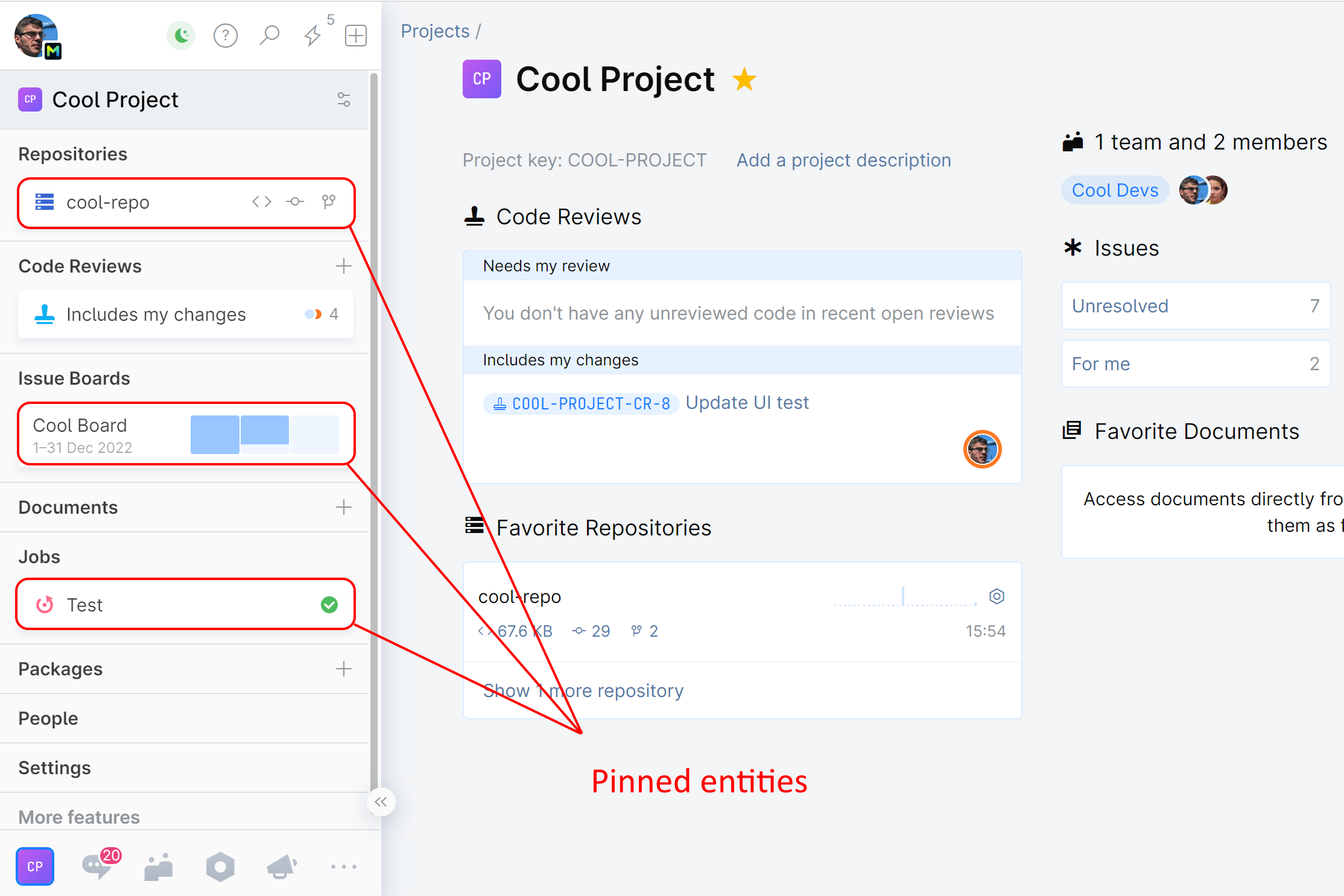The image size is (1344, 896).
Task: Open the more options ellipsis in bottom bar
Action: pyautogui.click(x=344, y=866)
